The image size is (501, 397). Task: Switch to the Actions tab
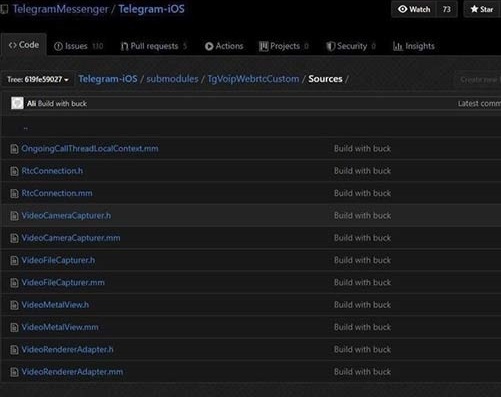tap(224, 46)
